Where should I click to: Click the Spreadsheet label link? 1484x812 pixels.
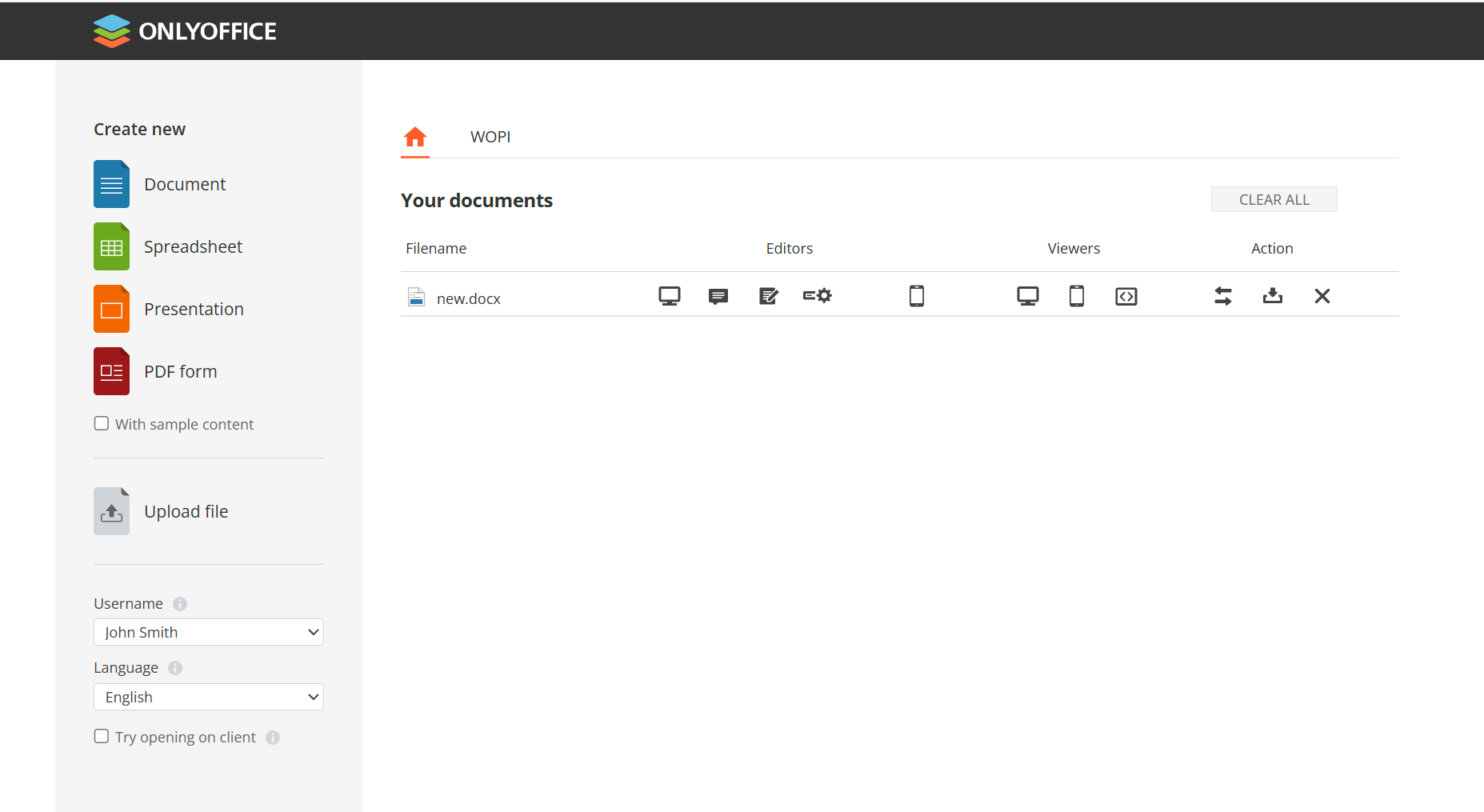click(x=193, y=246)
